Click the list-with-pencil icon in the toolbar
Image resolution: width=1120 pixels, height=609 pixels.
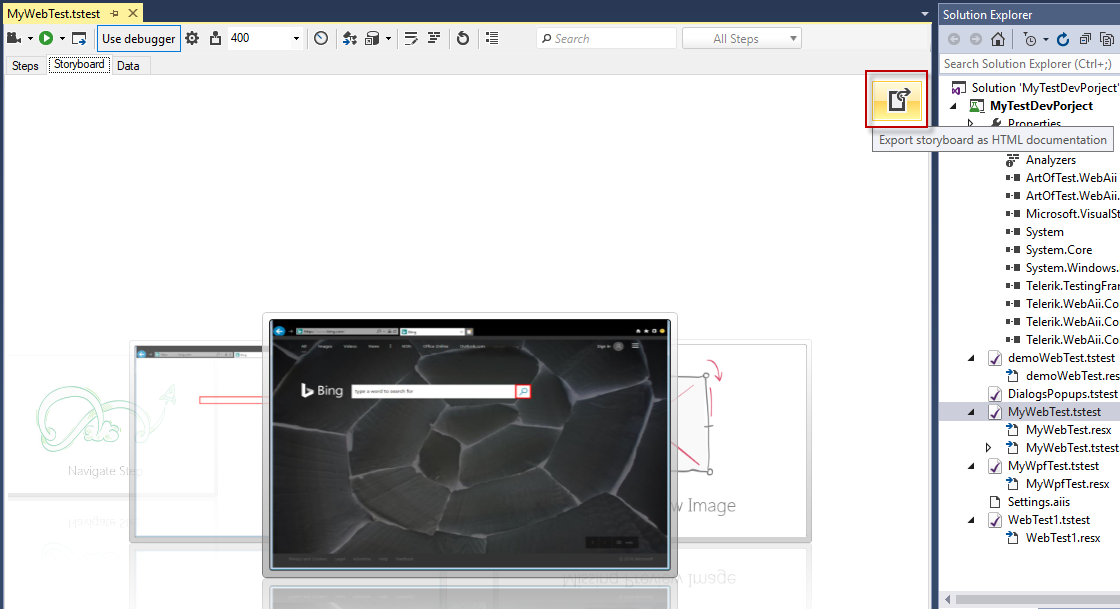(411, 39)
